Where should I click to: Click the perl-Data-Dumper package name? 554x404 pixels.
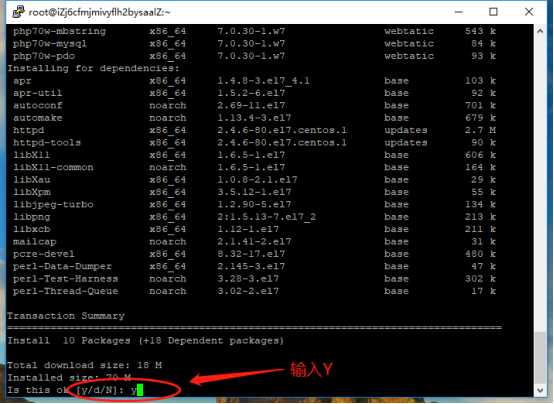pos(63,267)
